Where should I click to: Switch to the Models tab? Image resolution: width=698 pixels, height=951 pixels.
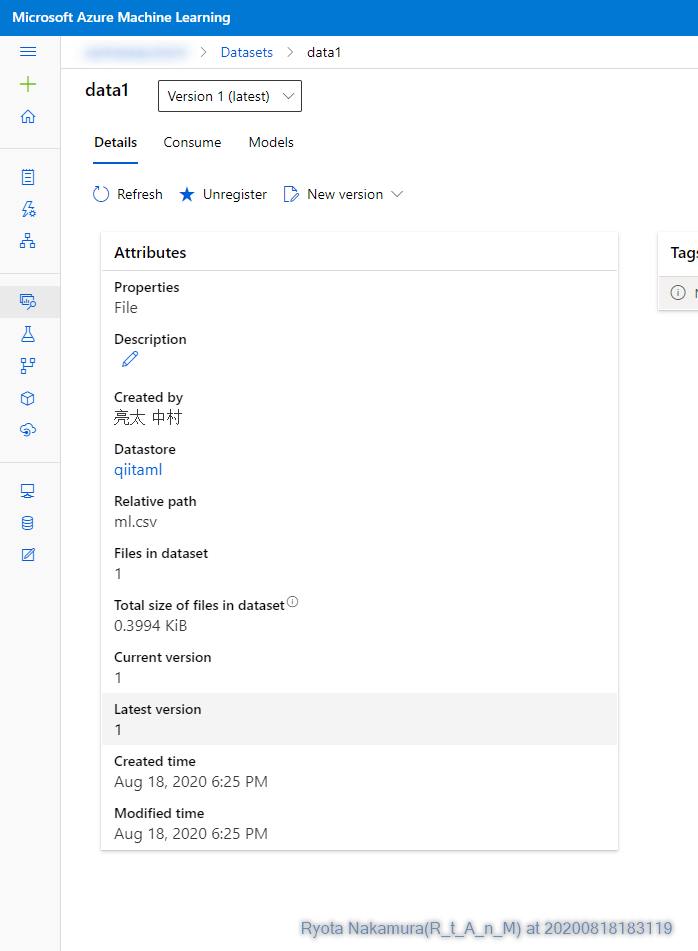[x=271, y=143]
